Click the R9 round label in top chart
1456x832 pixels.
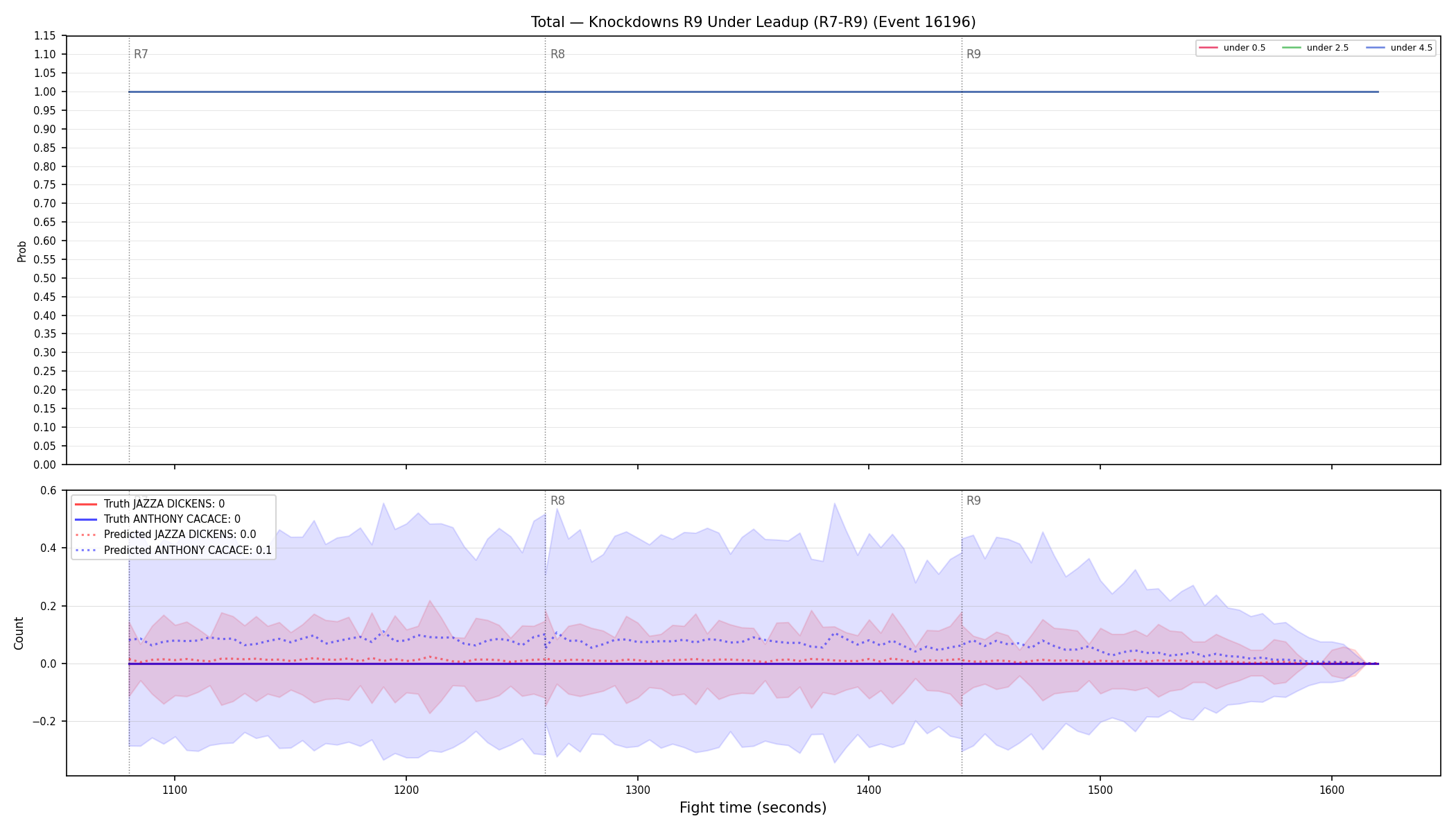click(973, 54)
